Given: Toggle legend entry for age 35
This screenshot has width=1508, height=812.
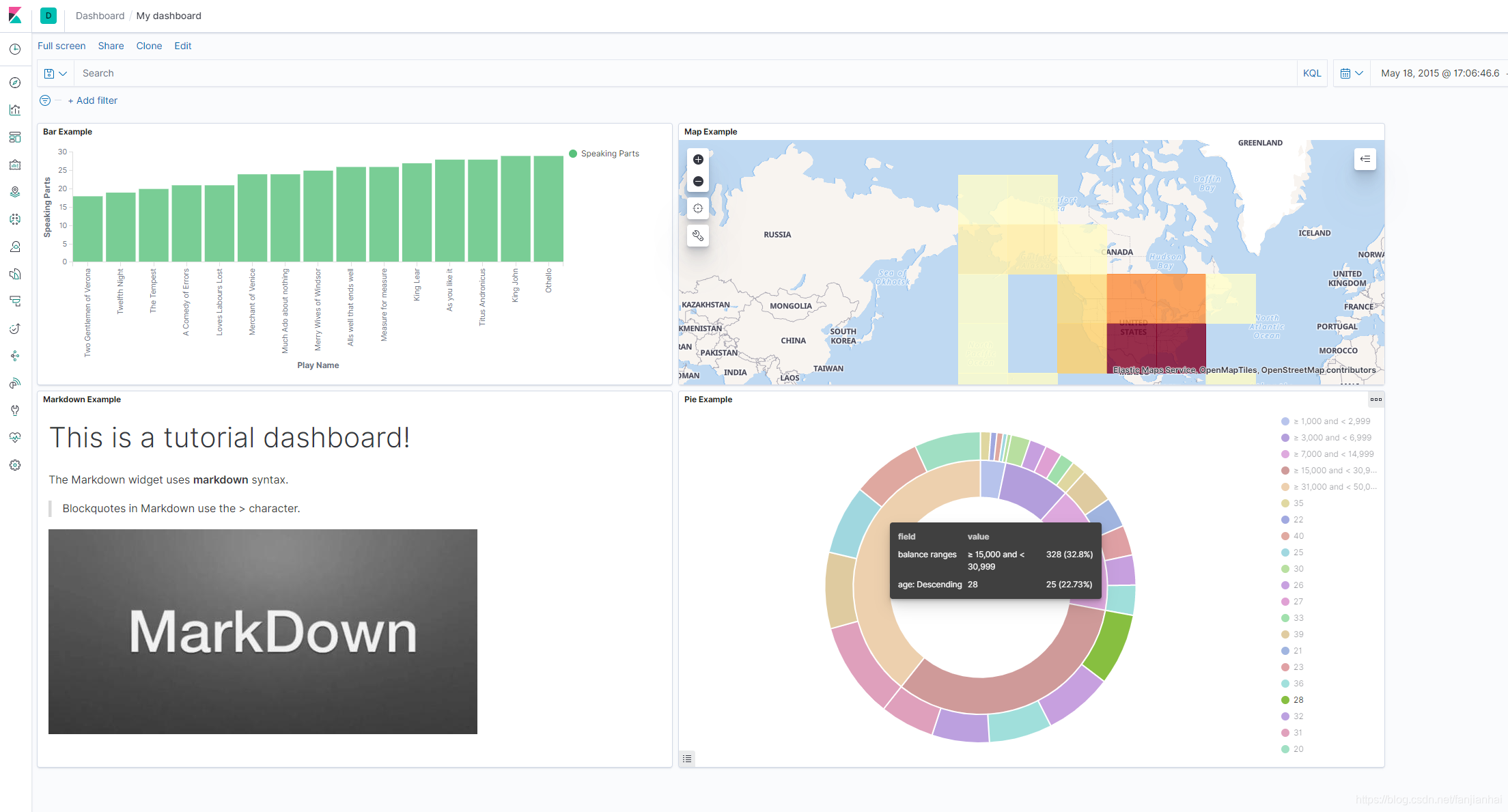Looking at the screenshot, I should (x=1293, y=503).
